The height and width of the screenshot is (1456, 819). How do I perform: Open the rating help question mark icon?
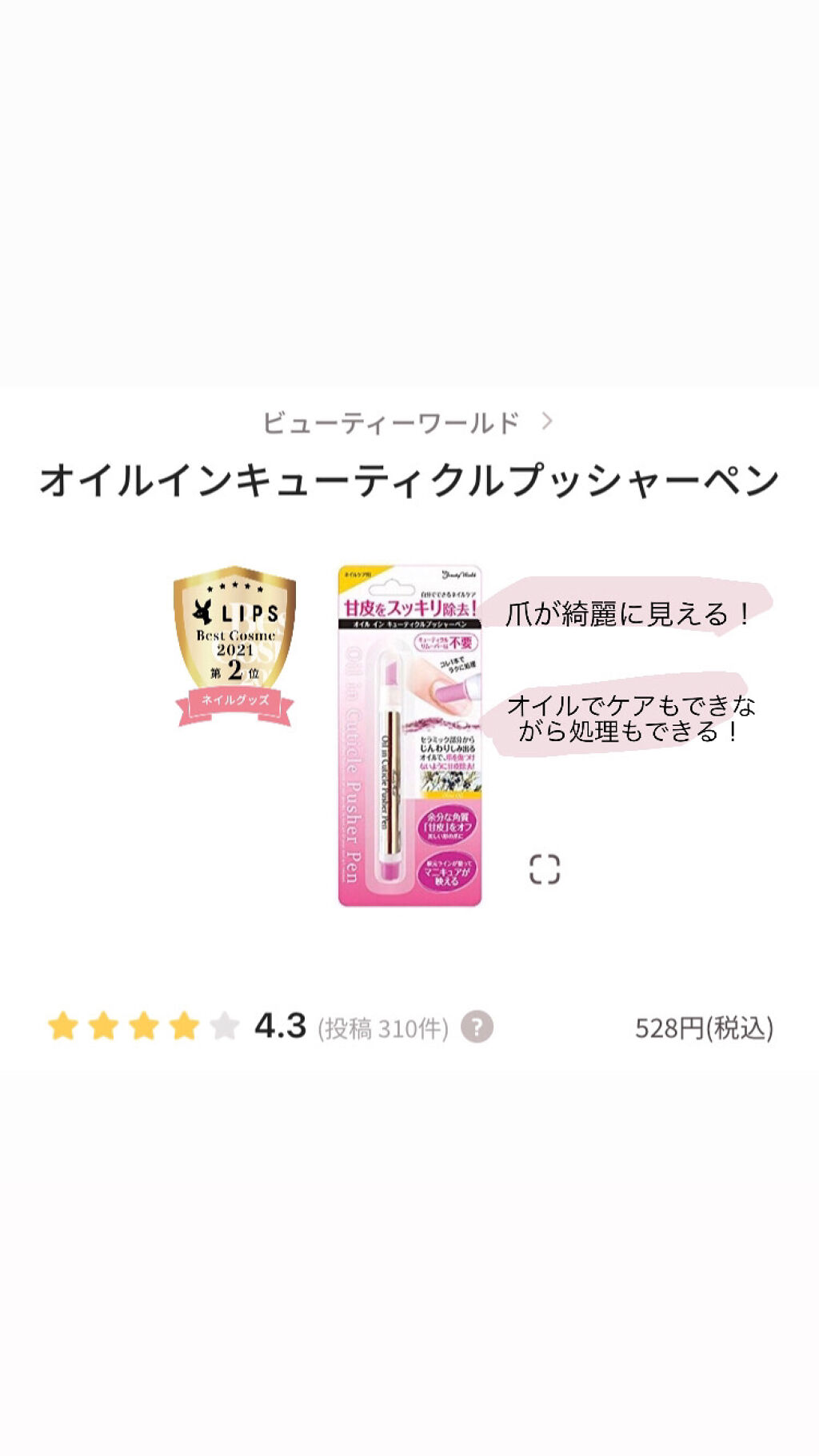click(x=477, y=1027)
